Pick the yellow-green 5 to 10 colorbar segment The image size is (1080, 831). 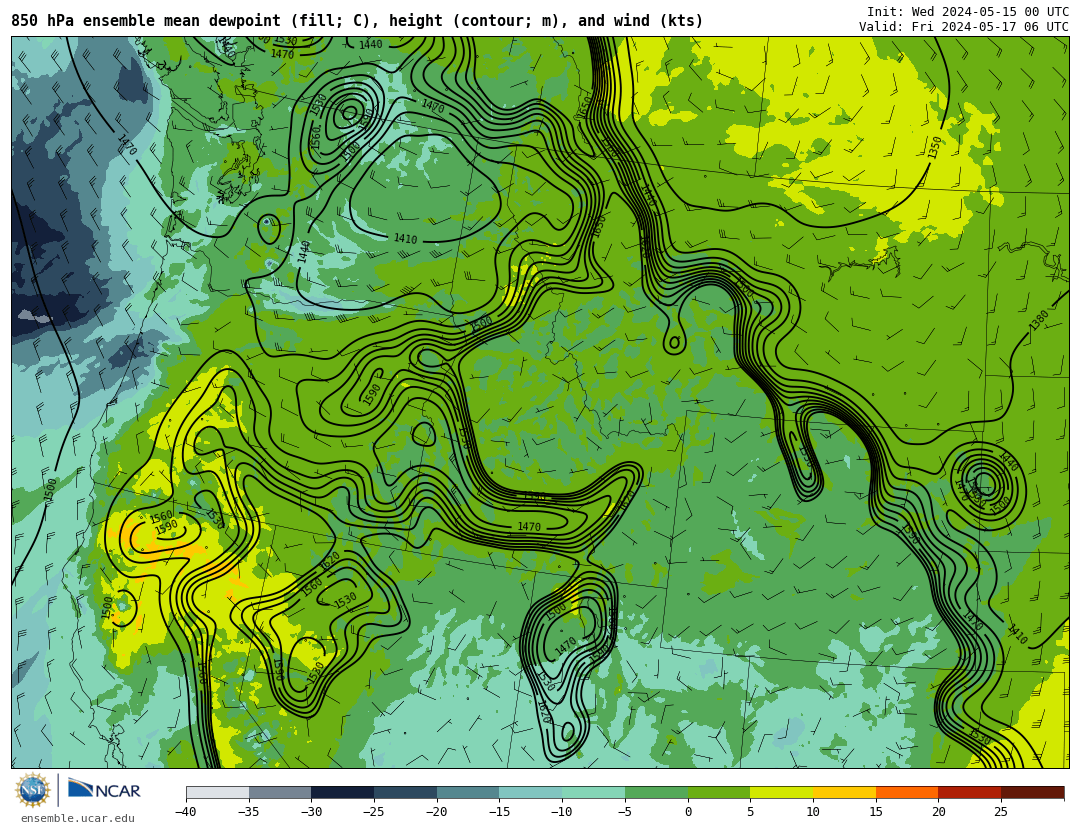click(781, 792)
